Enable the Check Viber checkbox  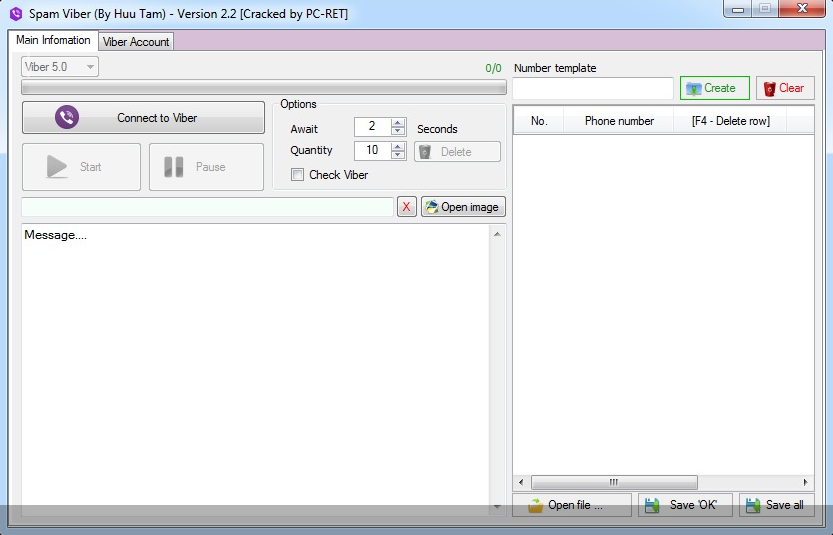(x=298, y=175)
